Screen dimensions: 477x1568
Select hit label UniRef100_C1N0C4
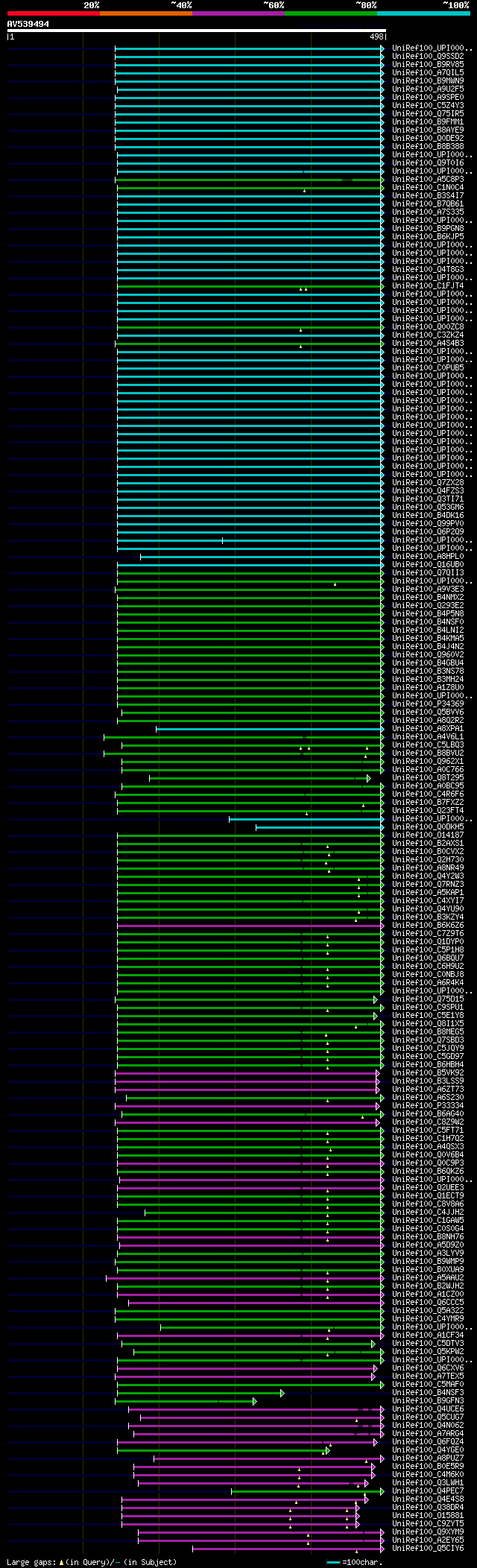pyautogui.click(x=428, y=187)
